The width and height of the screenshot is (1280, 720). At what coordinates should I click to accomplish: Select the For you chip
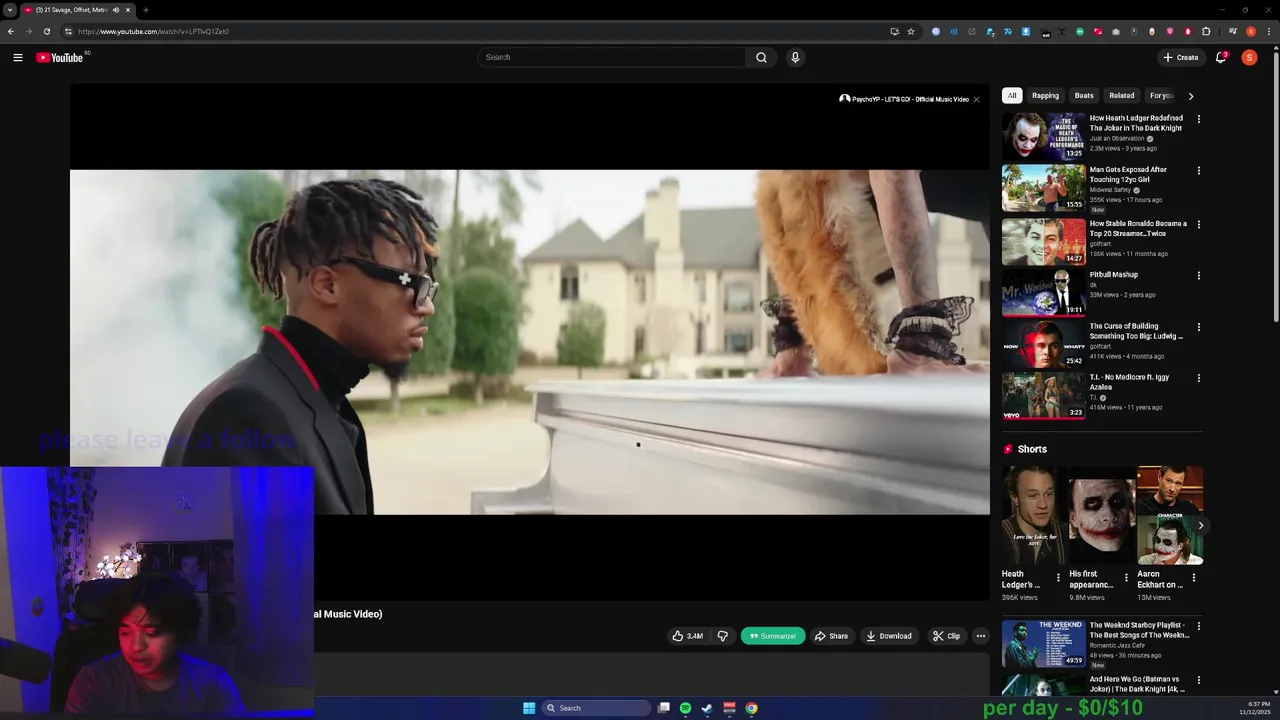coord(1161,96)
